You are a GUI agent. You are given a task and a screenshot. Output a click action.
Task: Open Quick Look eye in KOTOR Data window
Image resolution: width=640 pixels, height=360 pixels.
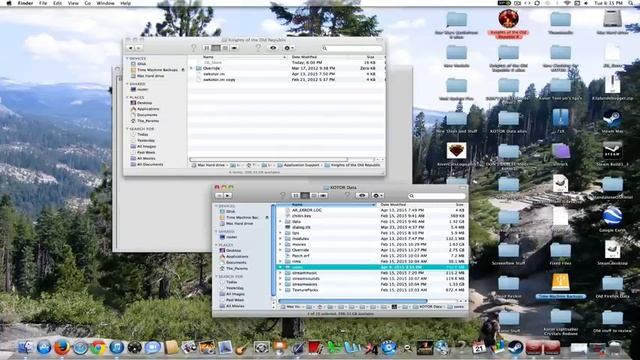[x=362, y=196]
